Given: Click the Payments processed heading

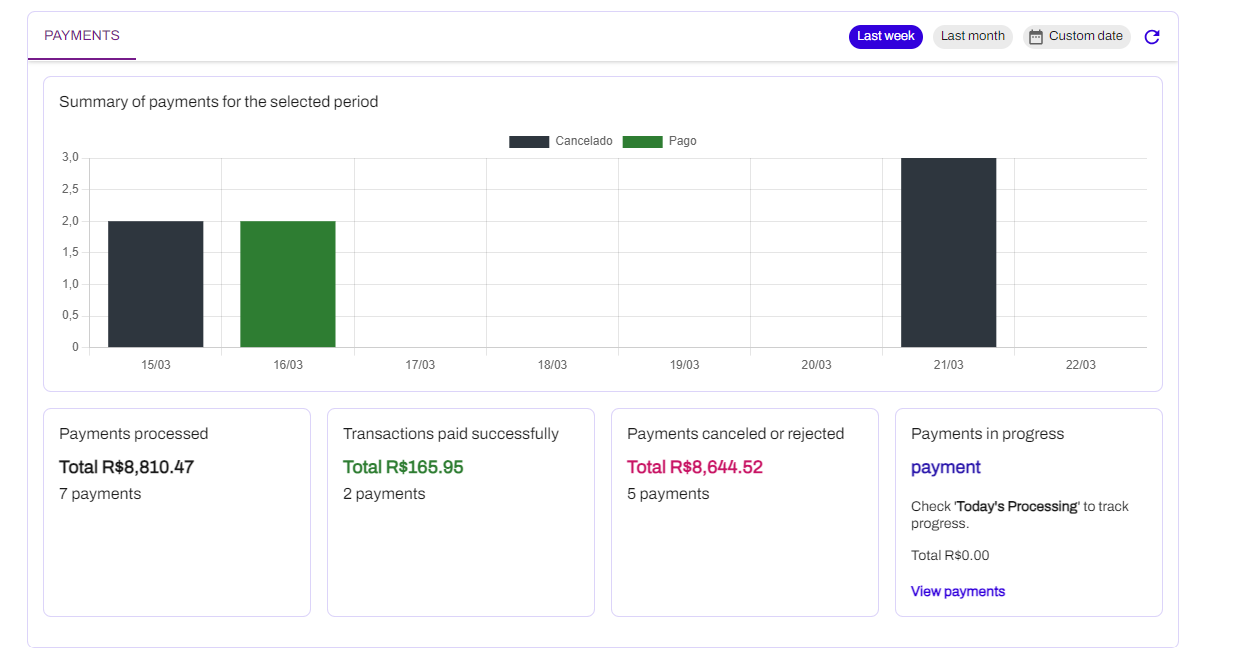Looking at the screenshot, I should tap(134, 434).
